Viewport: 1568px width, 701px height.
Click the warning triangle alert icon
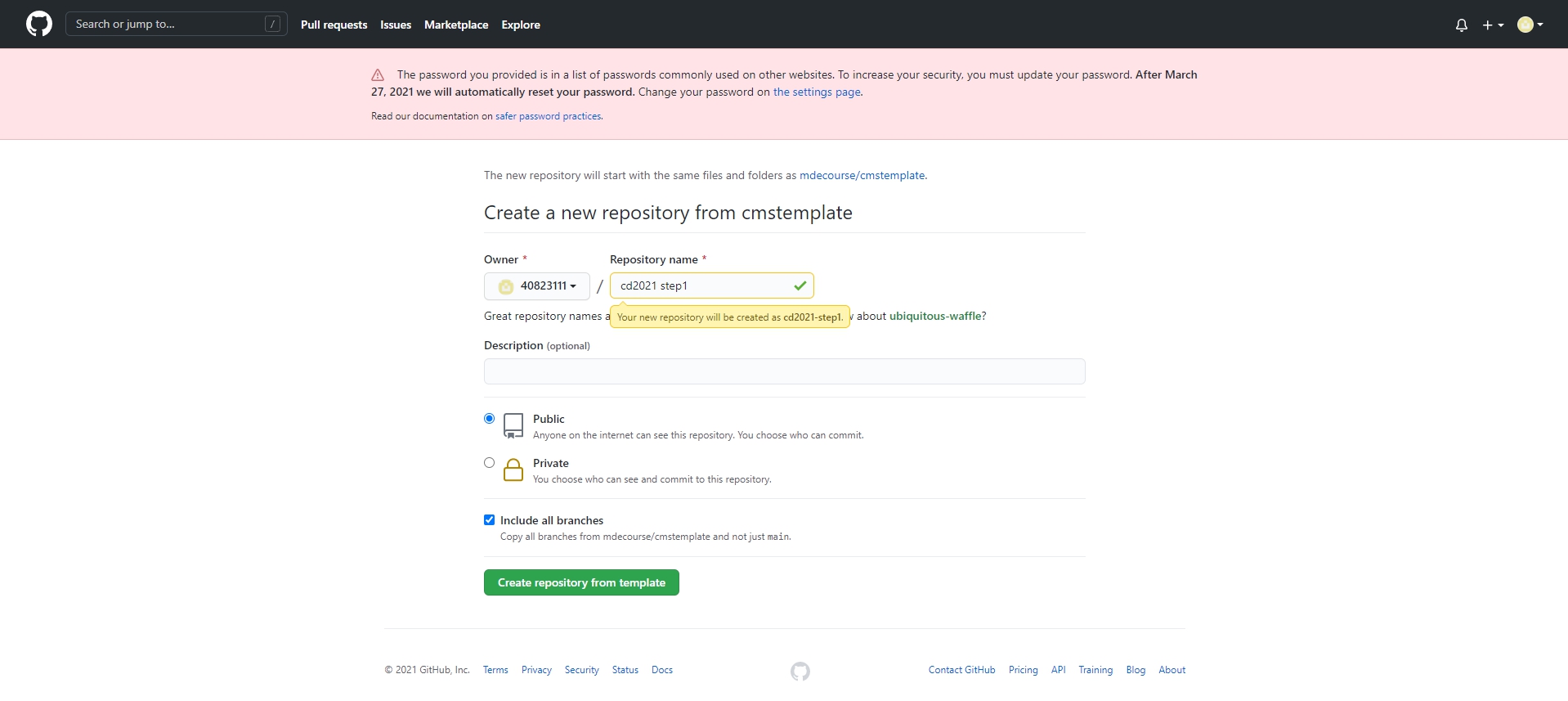(378, 74)
